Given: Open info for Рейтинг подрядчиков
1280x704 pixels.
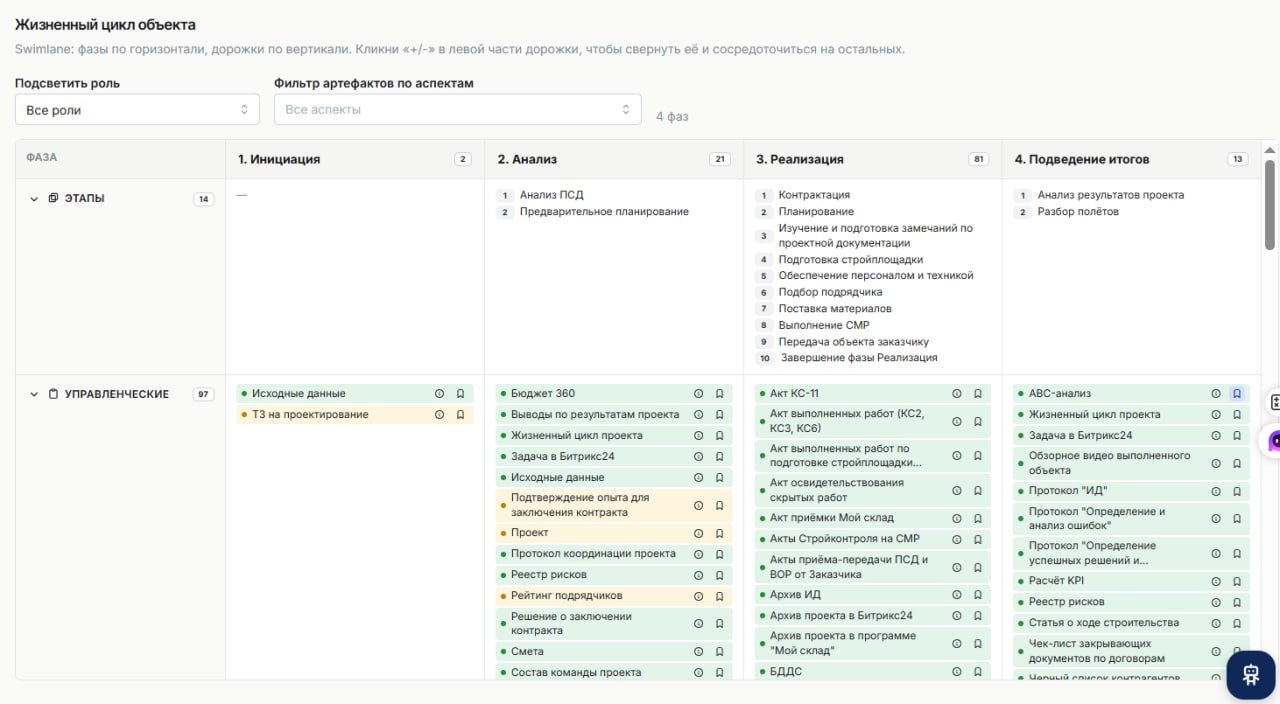Looking at the screenshot, I should pyautogui.click(x=698, y=596).
